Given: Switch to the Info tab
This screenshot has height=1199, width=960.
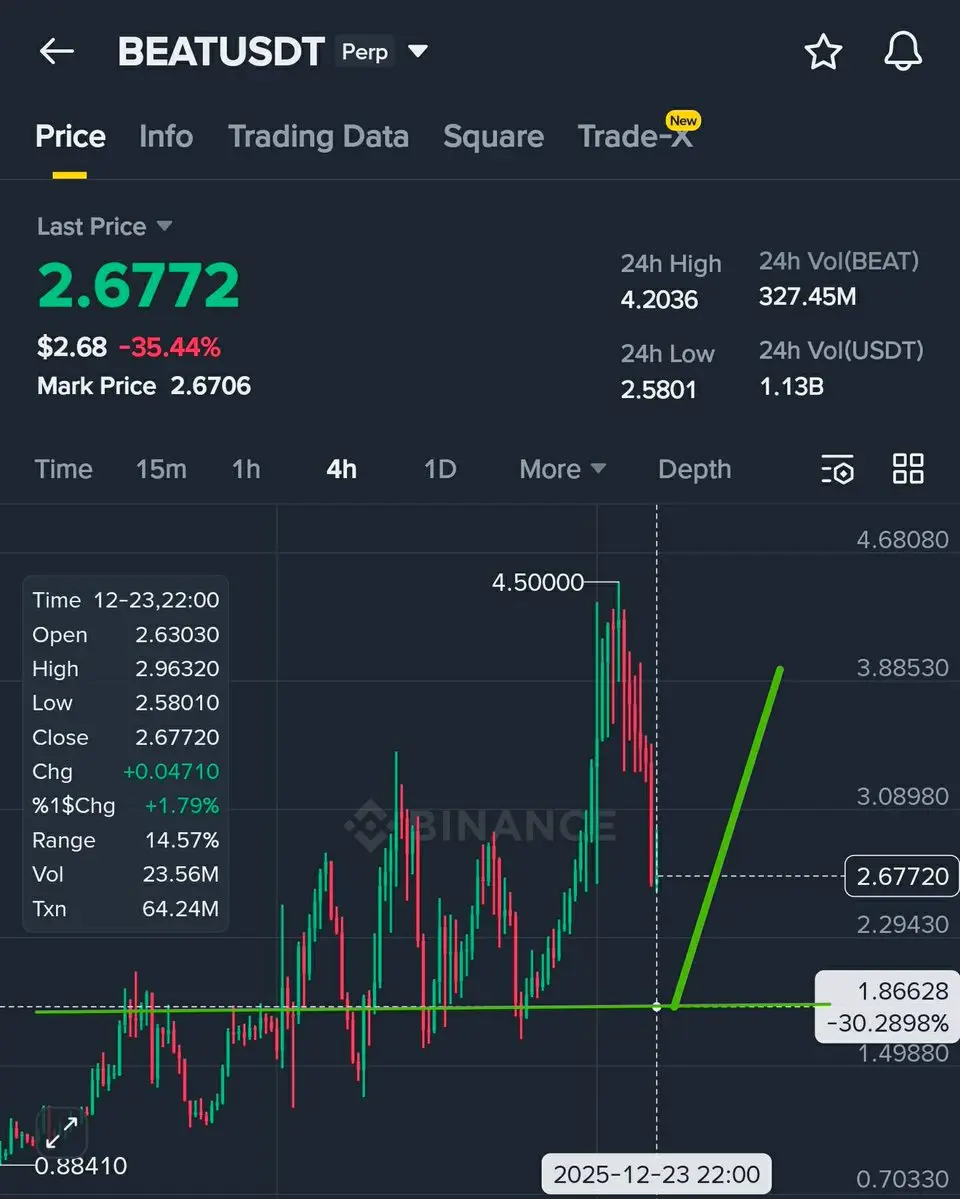Looking at the screenshot, I should (166, 136).
